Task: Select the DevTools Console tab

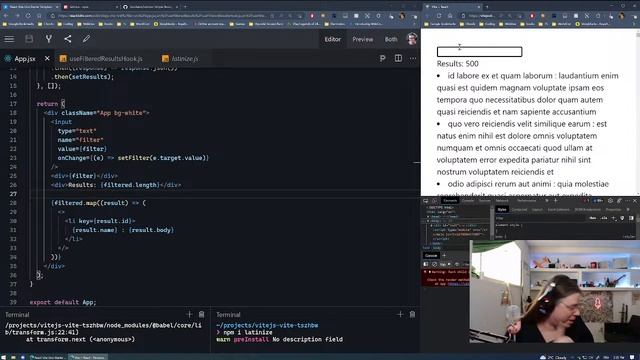Action: point(468,201)
